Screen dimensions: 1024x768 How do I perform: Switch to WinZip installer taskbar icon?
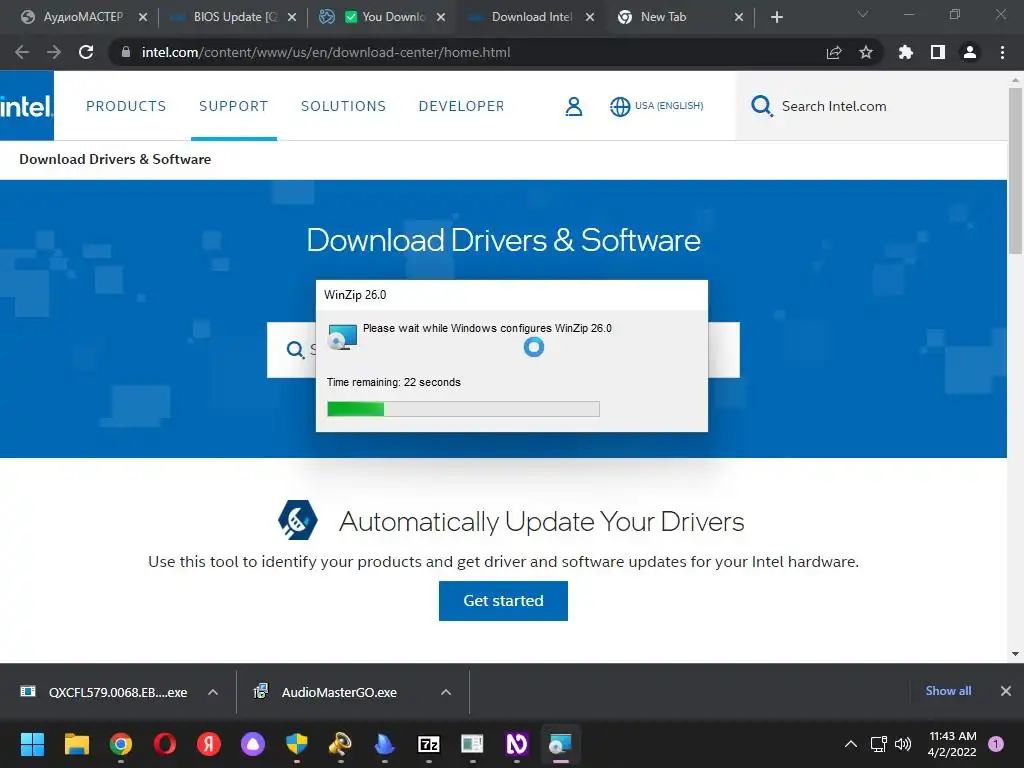pyautogui.click(x=560, y=744)
